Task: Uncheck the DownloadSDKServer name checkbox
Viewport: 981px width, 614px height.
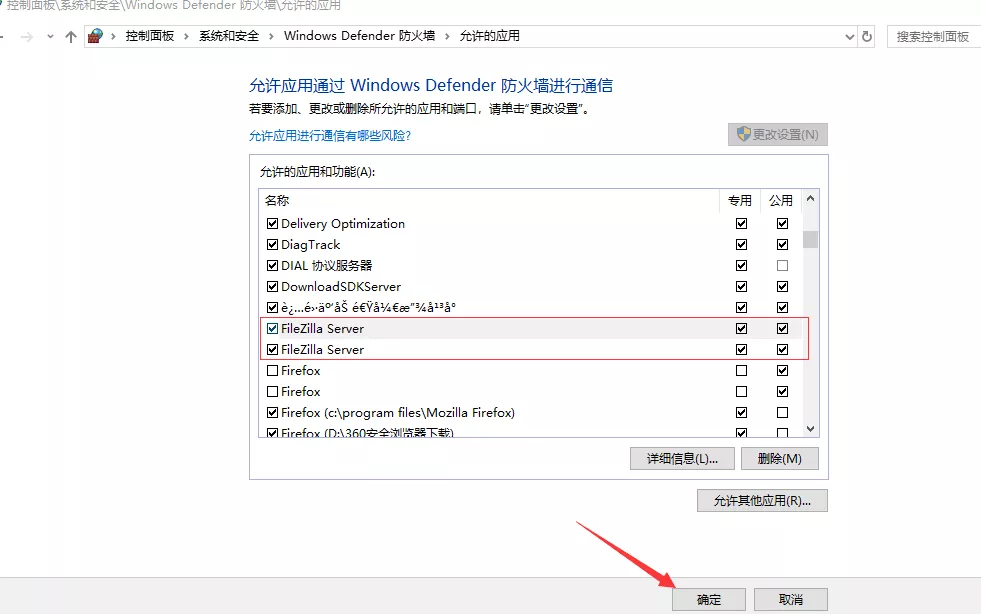Action: (x=272, y=287)
